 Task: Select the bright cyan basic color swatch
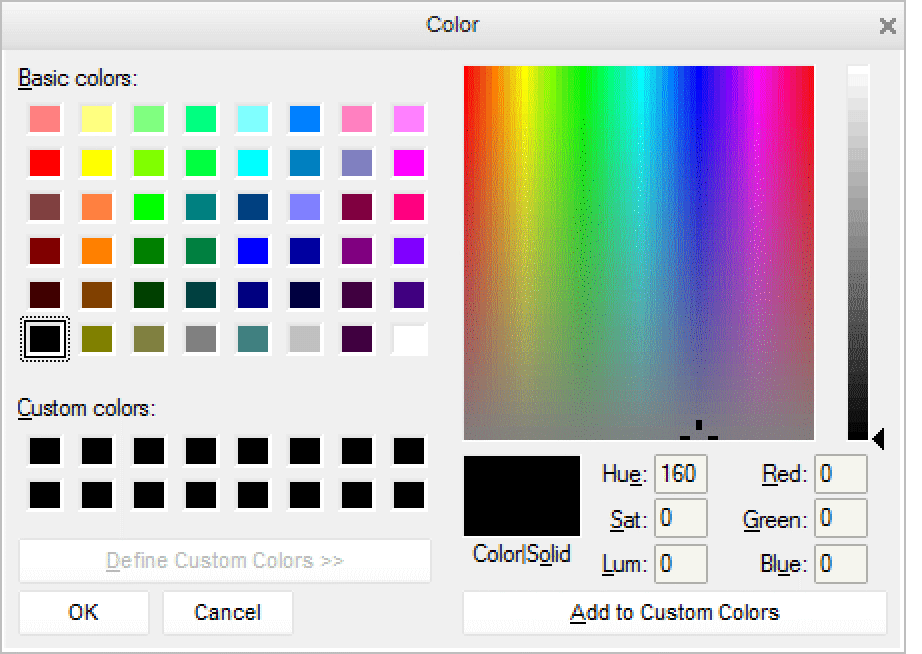[x=253, y=163]
